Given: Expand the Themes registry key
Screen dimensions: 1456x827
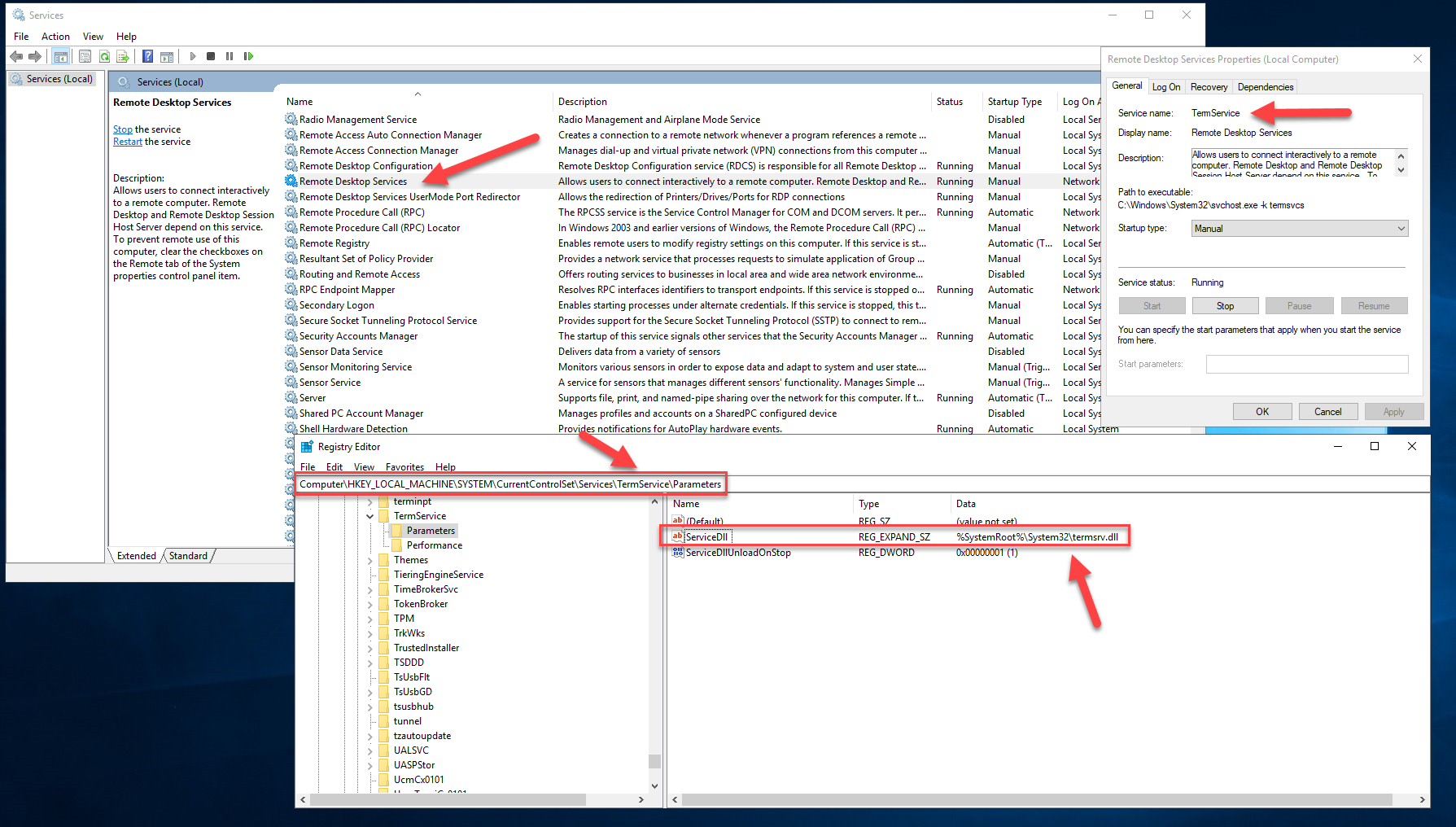Looking at the screenshot, I should pyautogui.click(x=369, y=560).
